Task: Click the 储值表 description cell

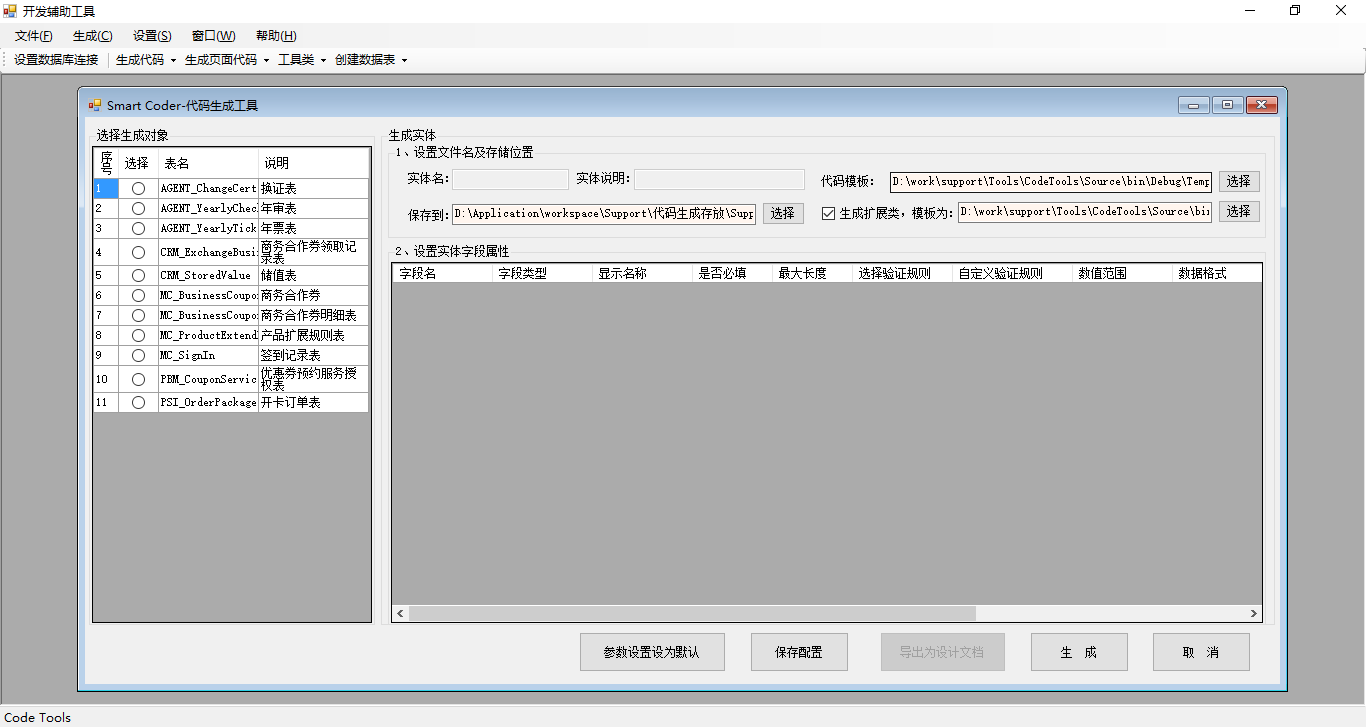Action: (313, 275)
